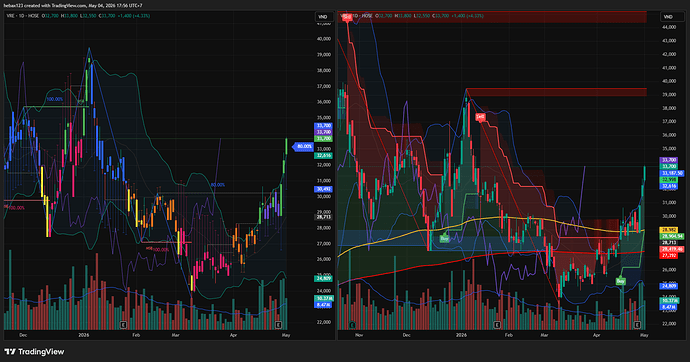Click right chart earnings marker near Feb
Screen dimensions: 690x362
[x=497, y=325]
